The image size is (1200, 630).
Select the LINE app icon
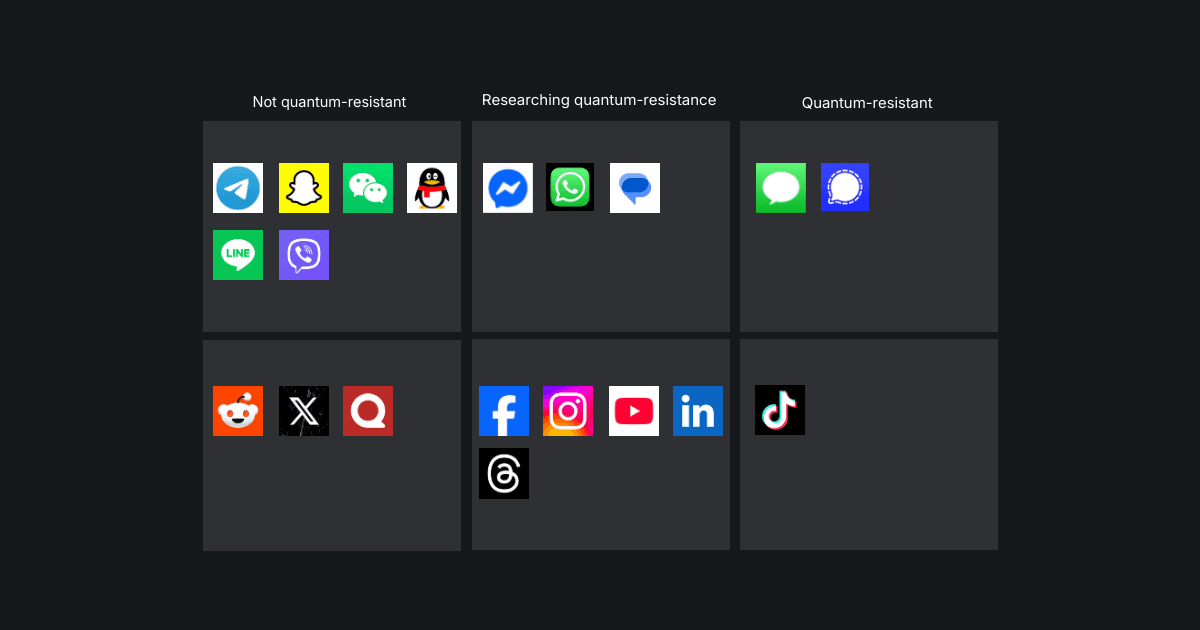click(238, 255)
